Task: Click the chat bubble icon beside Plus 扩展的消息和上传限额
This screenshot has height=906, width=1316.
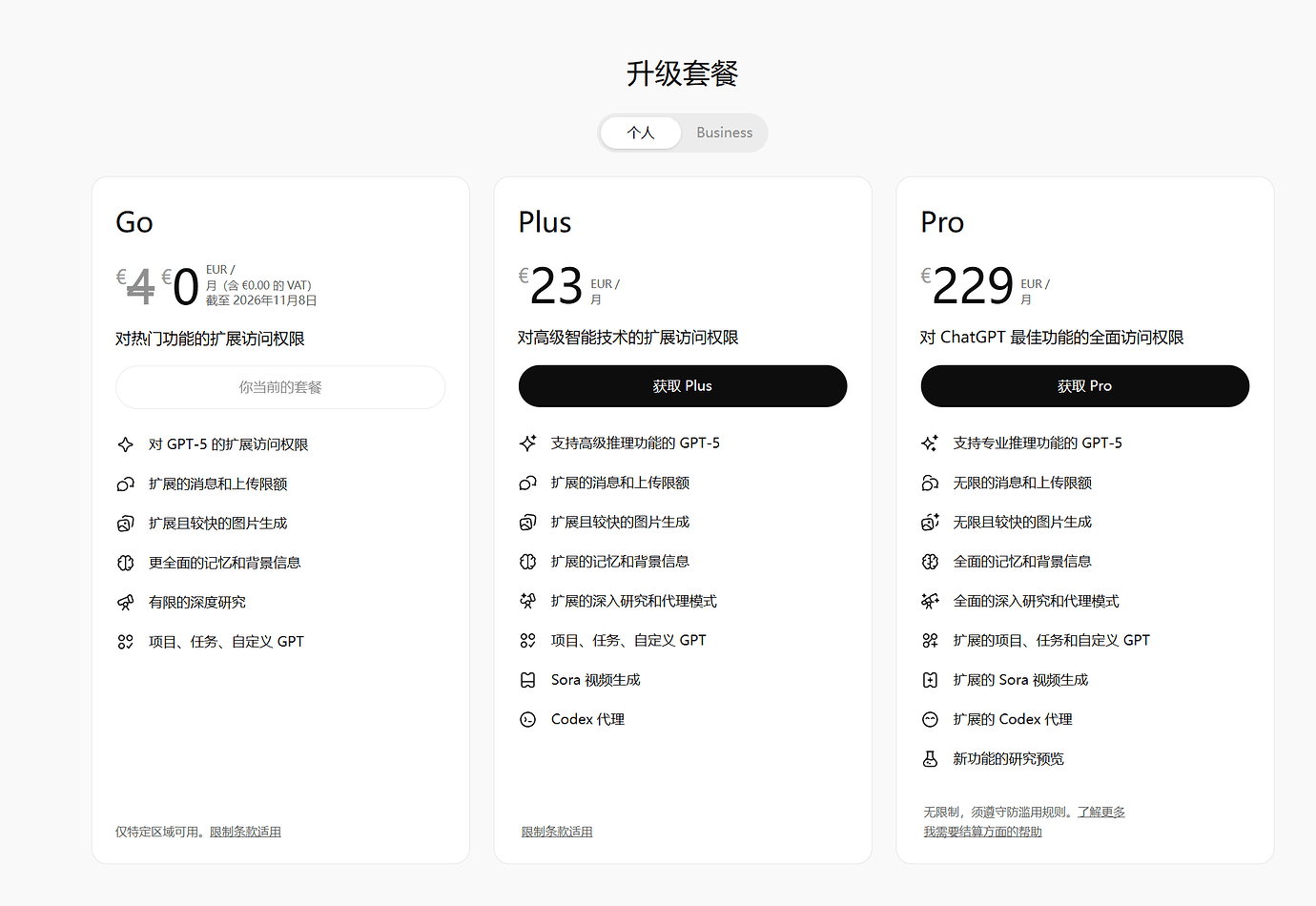Action: tap(528, 484)
